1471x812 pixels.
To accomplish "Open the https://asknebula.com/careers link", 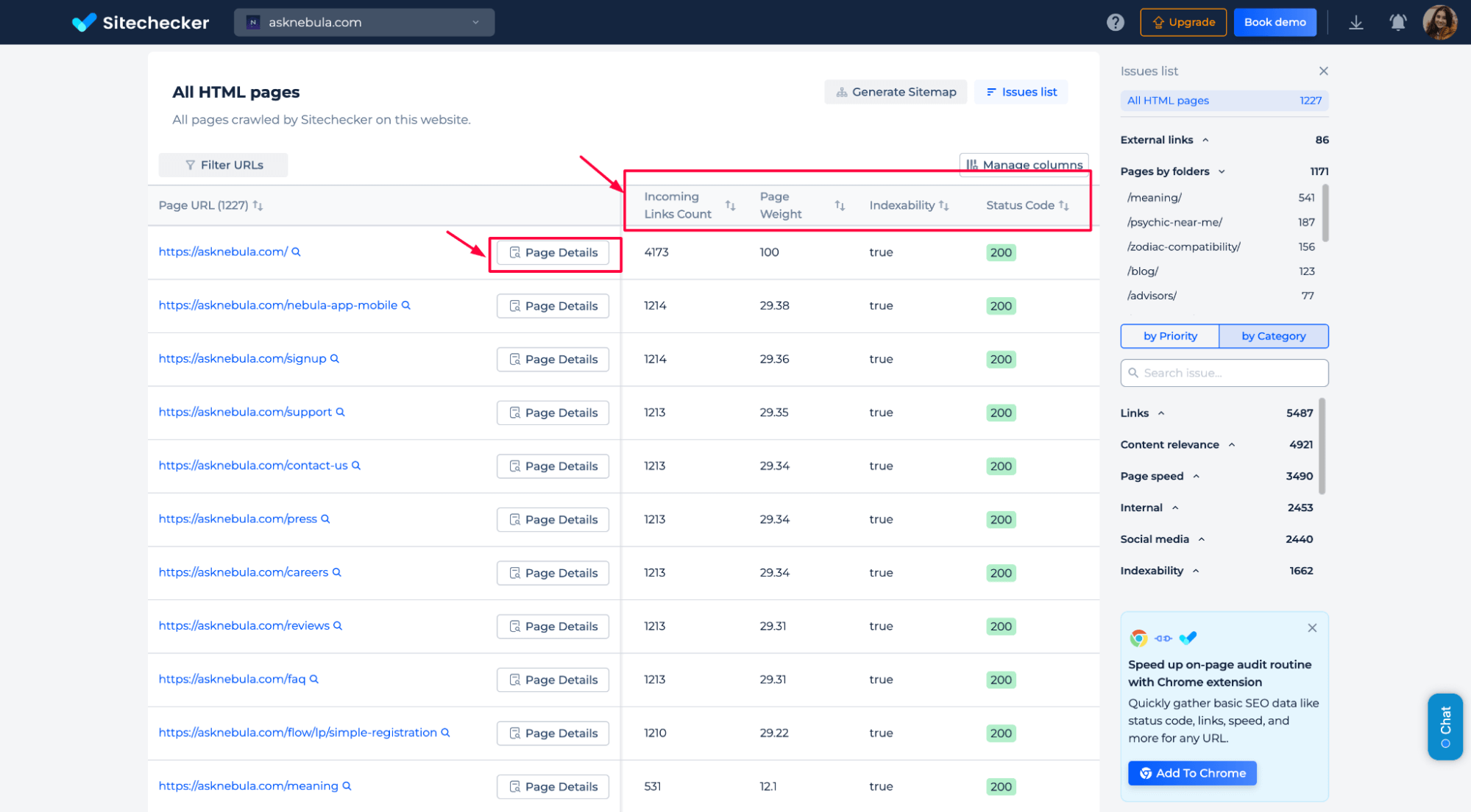I will pos(244,572).
